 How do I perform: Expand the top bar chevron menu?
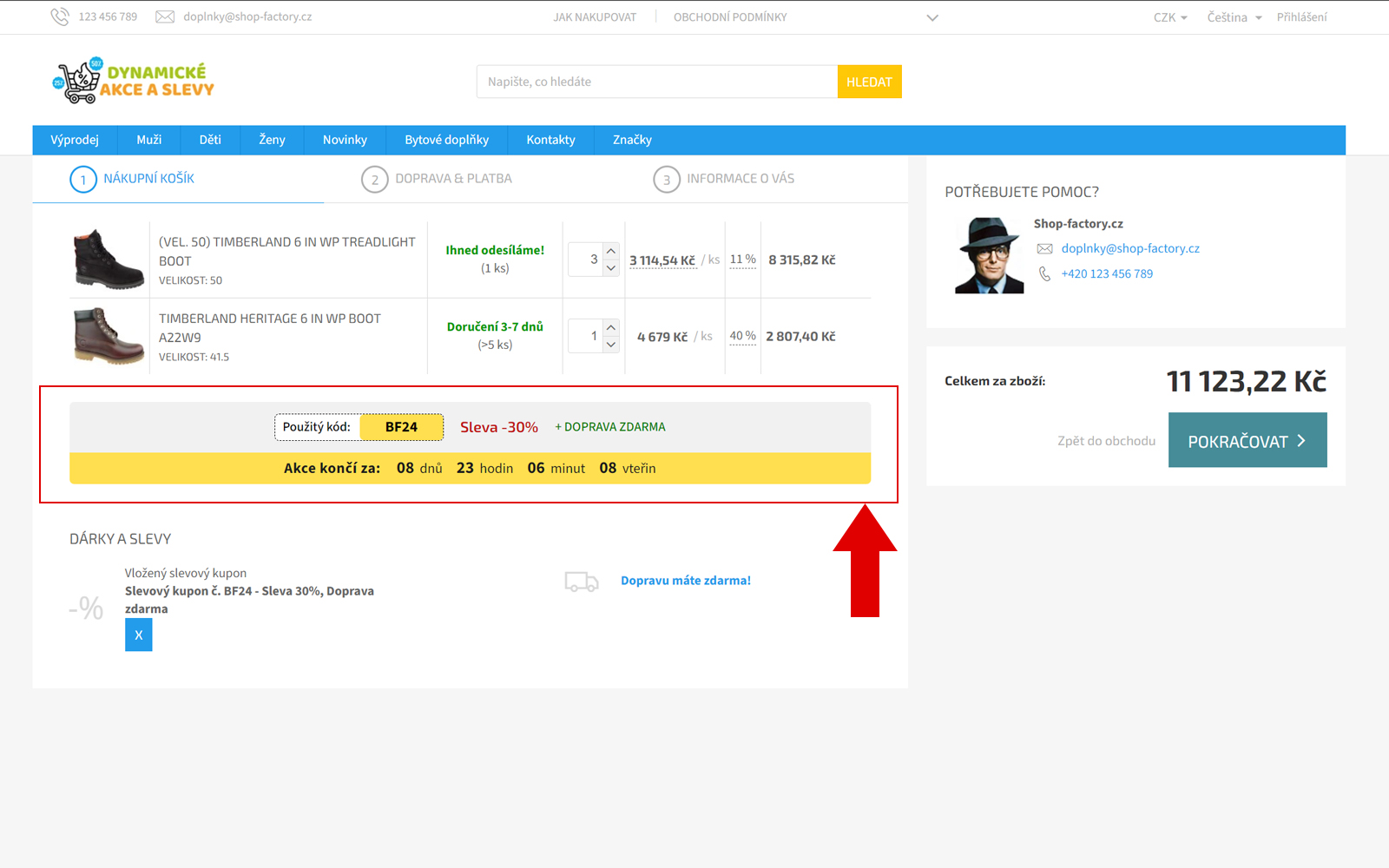[x=932, y=17]
